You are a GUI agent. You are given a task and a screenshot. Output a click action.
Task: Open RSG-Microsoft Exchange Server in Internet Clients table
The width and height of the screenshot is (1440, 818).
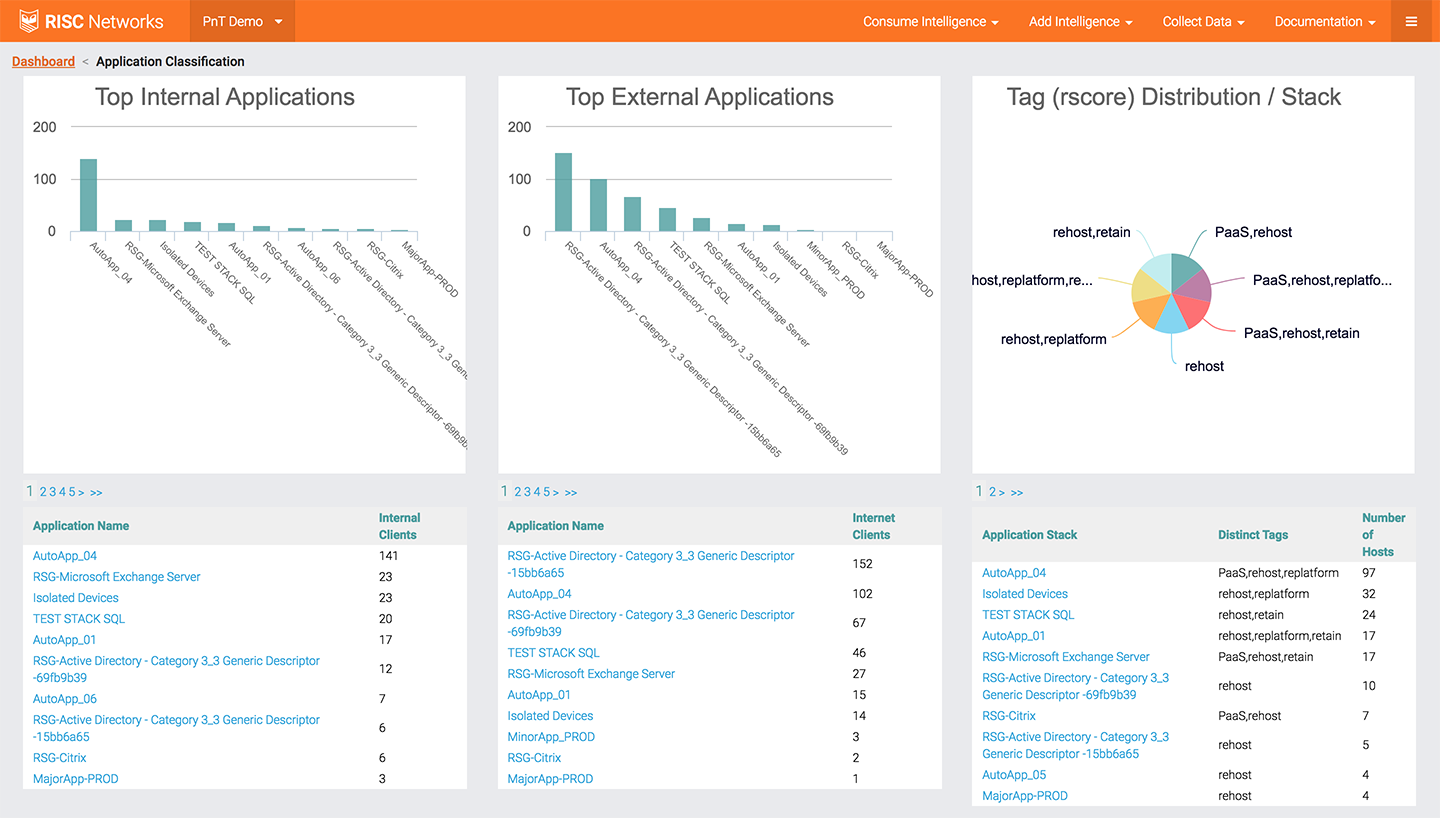click(x=591, y=674)
